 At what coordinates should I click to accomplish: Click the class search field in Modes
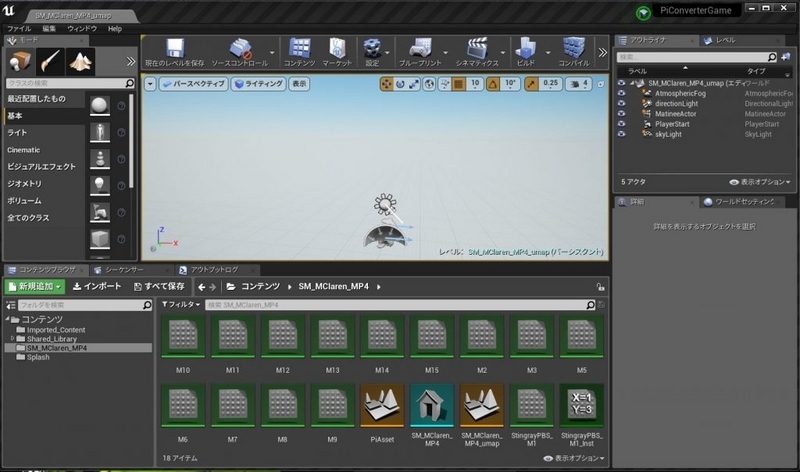click(x=70, y=83)
